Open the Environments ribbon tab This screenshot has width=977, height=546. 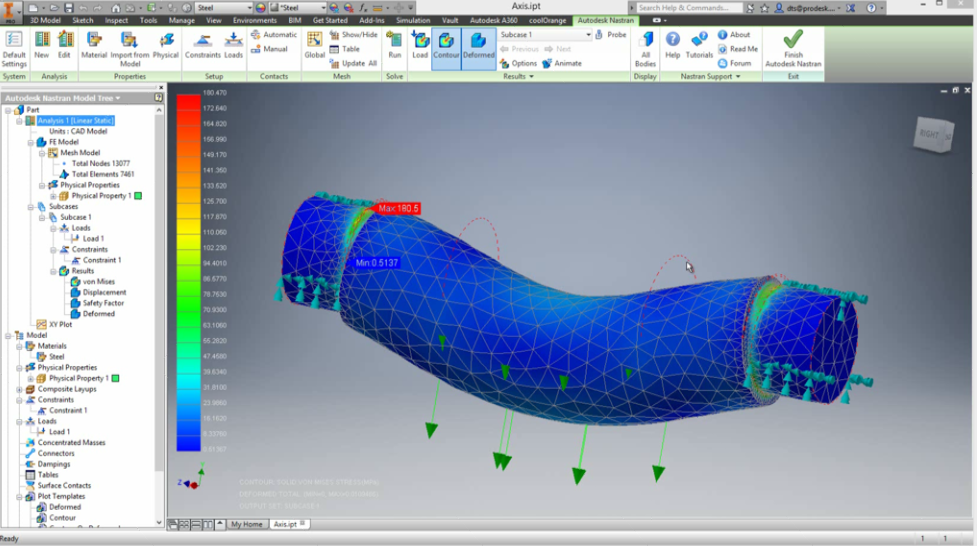(254, 21)
